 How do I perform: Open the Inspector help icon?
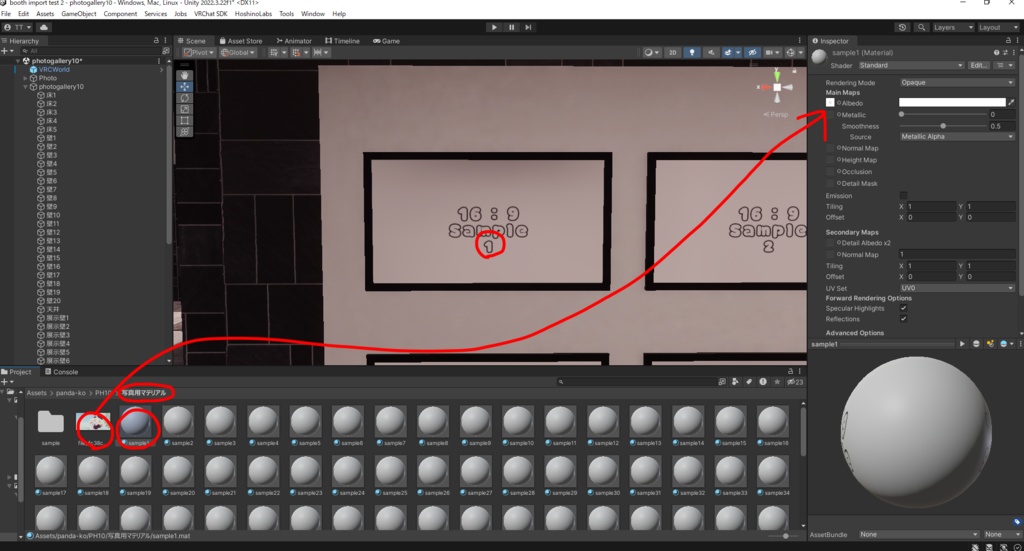point(997,52)
